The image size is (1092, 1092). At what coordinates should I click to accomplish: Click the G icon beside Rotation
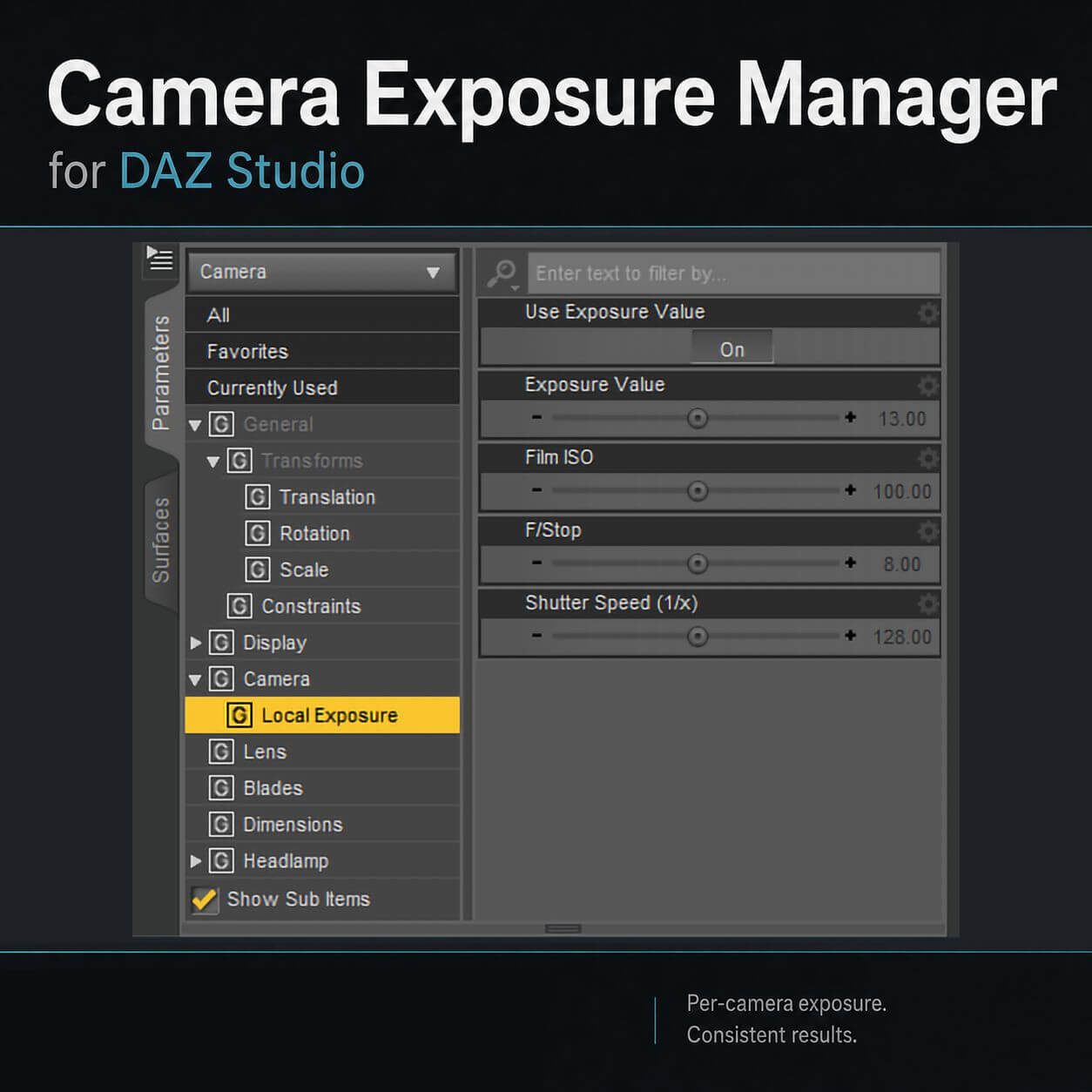(x=258, y=533)
